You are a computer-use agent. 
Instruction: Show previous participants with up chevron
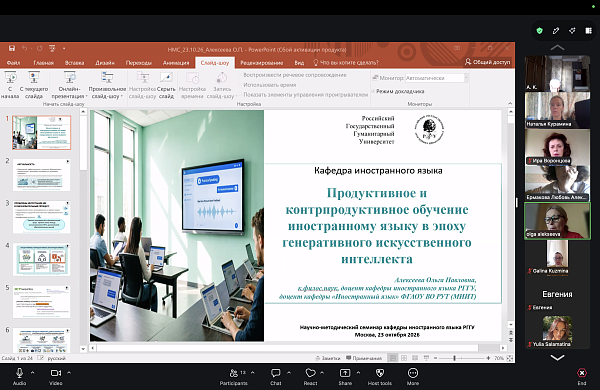pos(558,48)
